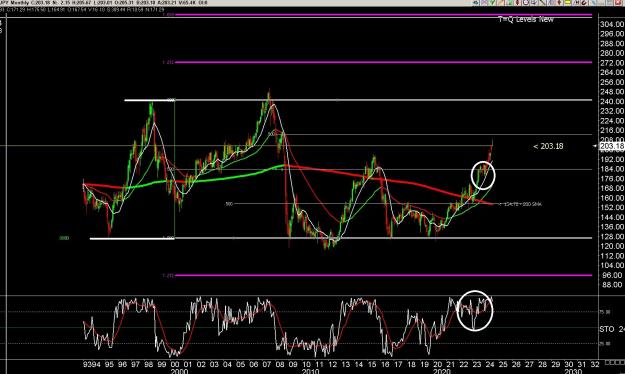The image size is (625, 374).
Task: Click the stochastic 75.00 level label
Action: coord(605,312)
